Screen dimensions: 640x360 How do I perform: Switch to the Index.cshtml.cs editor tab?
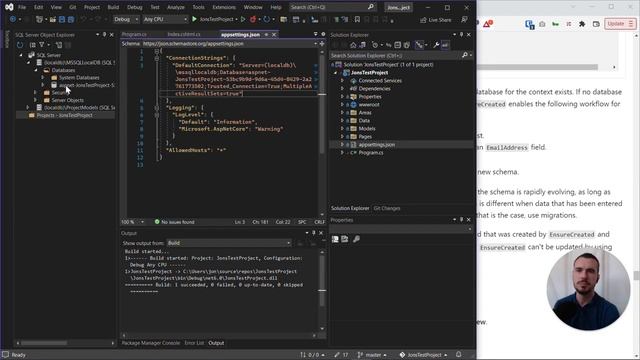(184, 35)
